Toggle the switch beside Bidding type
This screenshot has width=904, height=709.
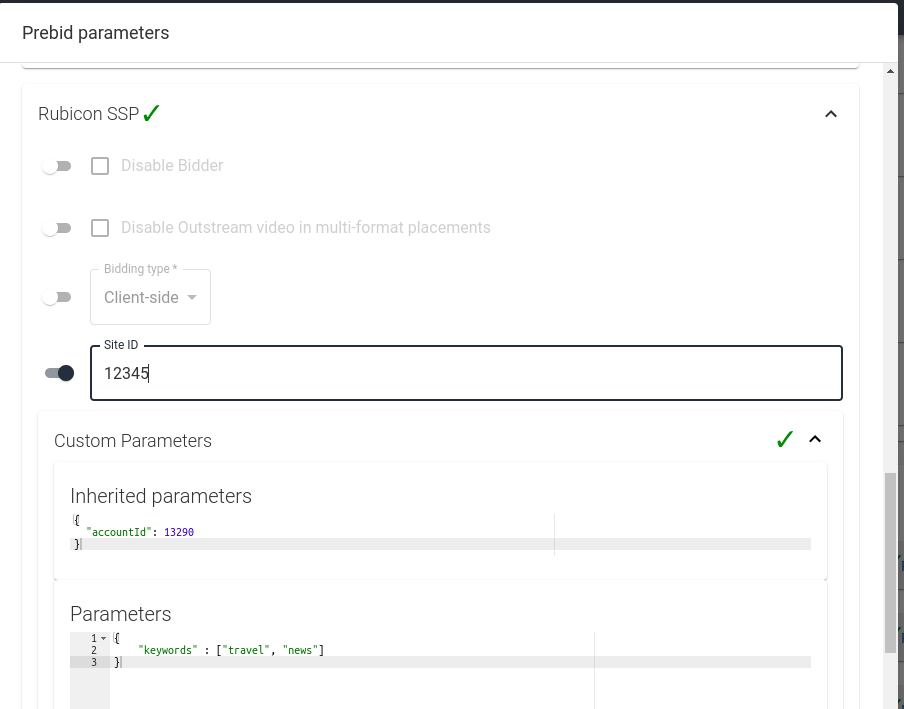[x=57, y=297]
